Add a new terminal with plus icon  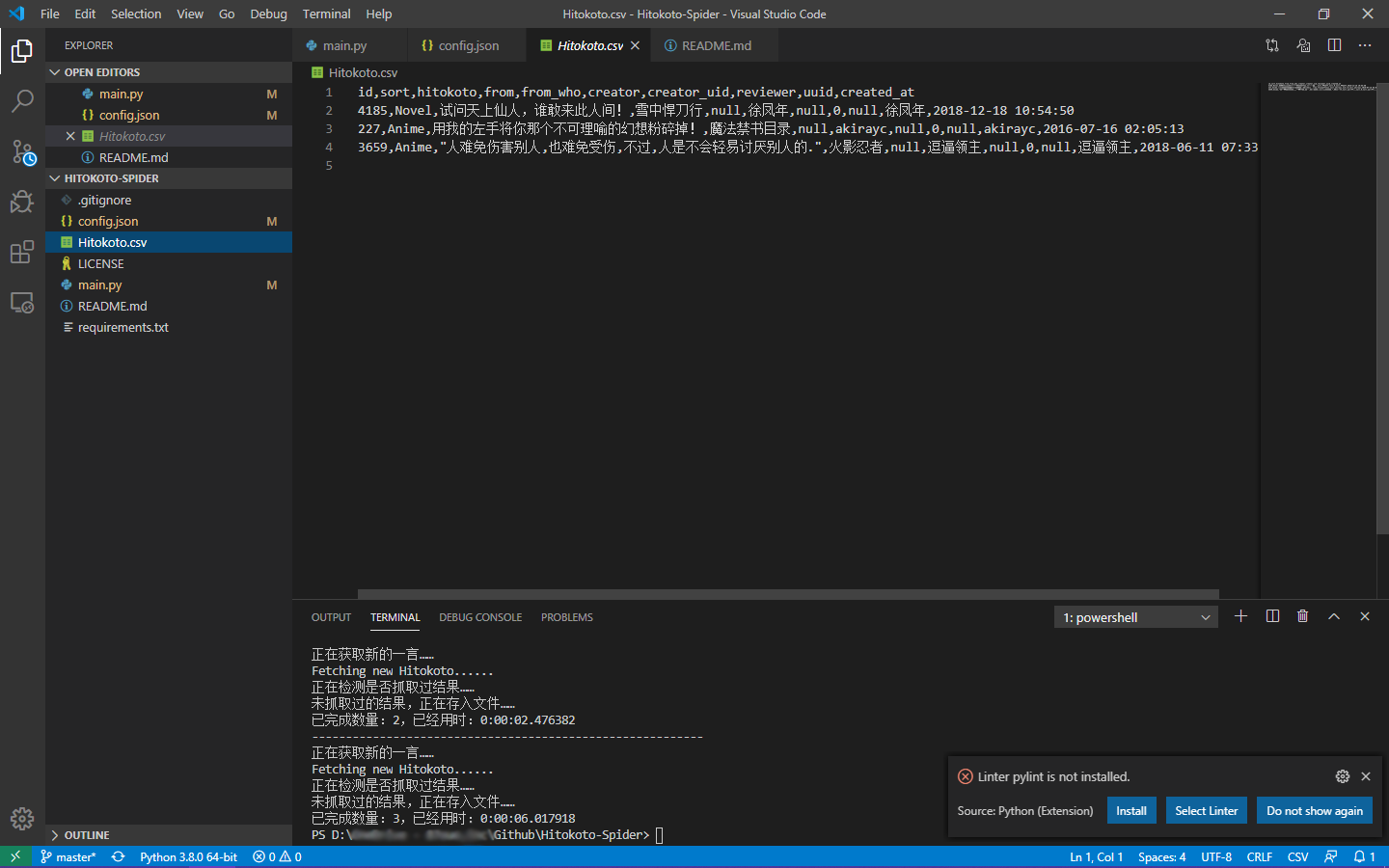point(1240,616)
